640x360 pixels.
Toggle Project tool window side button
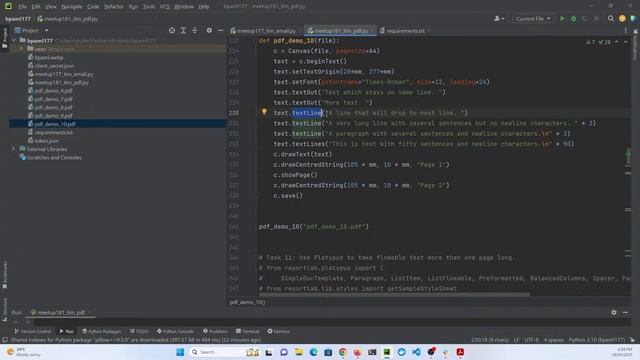coord(5,38)
